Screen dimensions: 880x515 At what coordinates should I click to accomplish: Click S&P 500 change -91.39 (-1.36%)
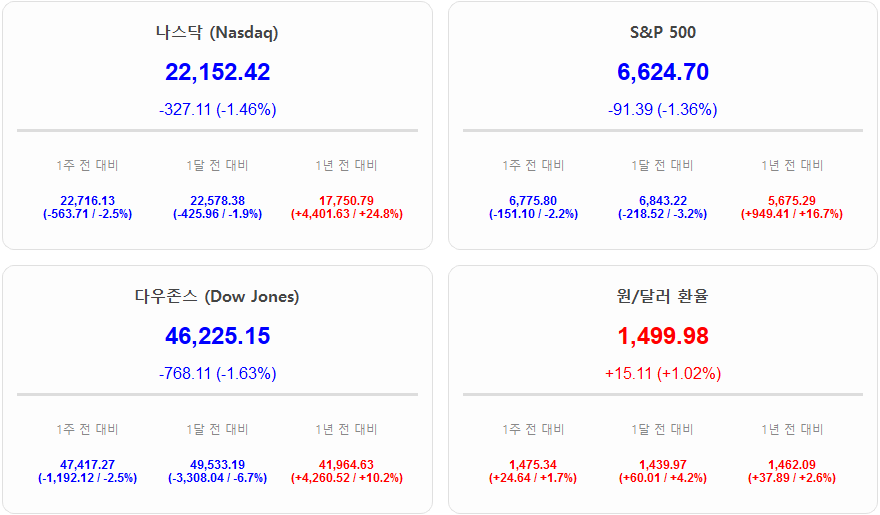662,109
